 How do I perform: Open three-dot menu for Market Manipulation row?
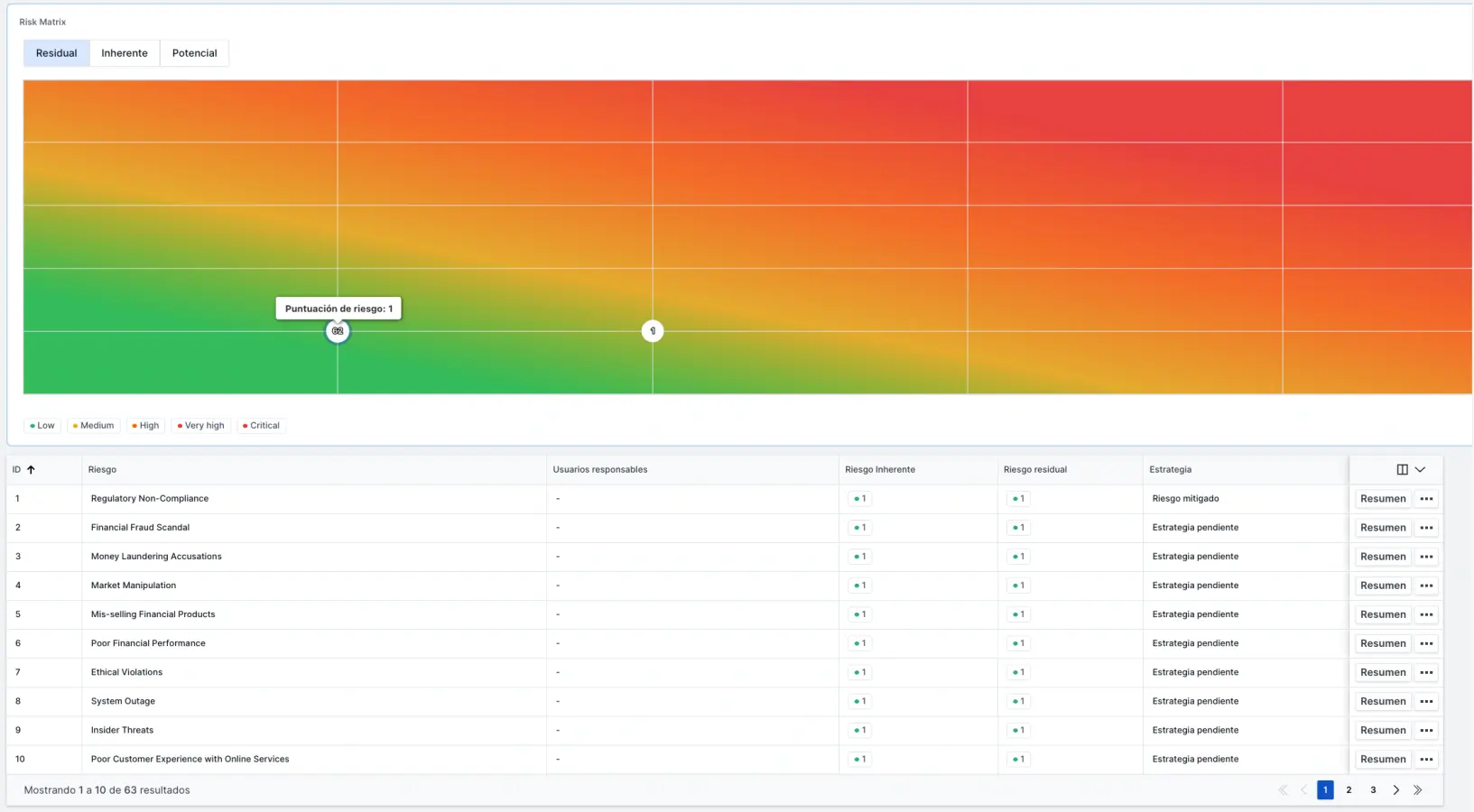tap(1426, 586)
